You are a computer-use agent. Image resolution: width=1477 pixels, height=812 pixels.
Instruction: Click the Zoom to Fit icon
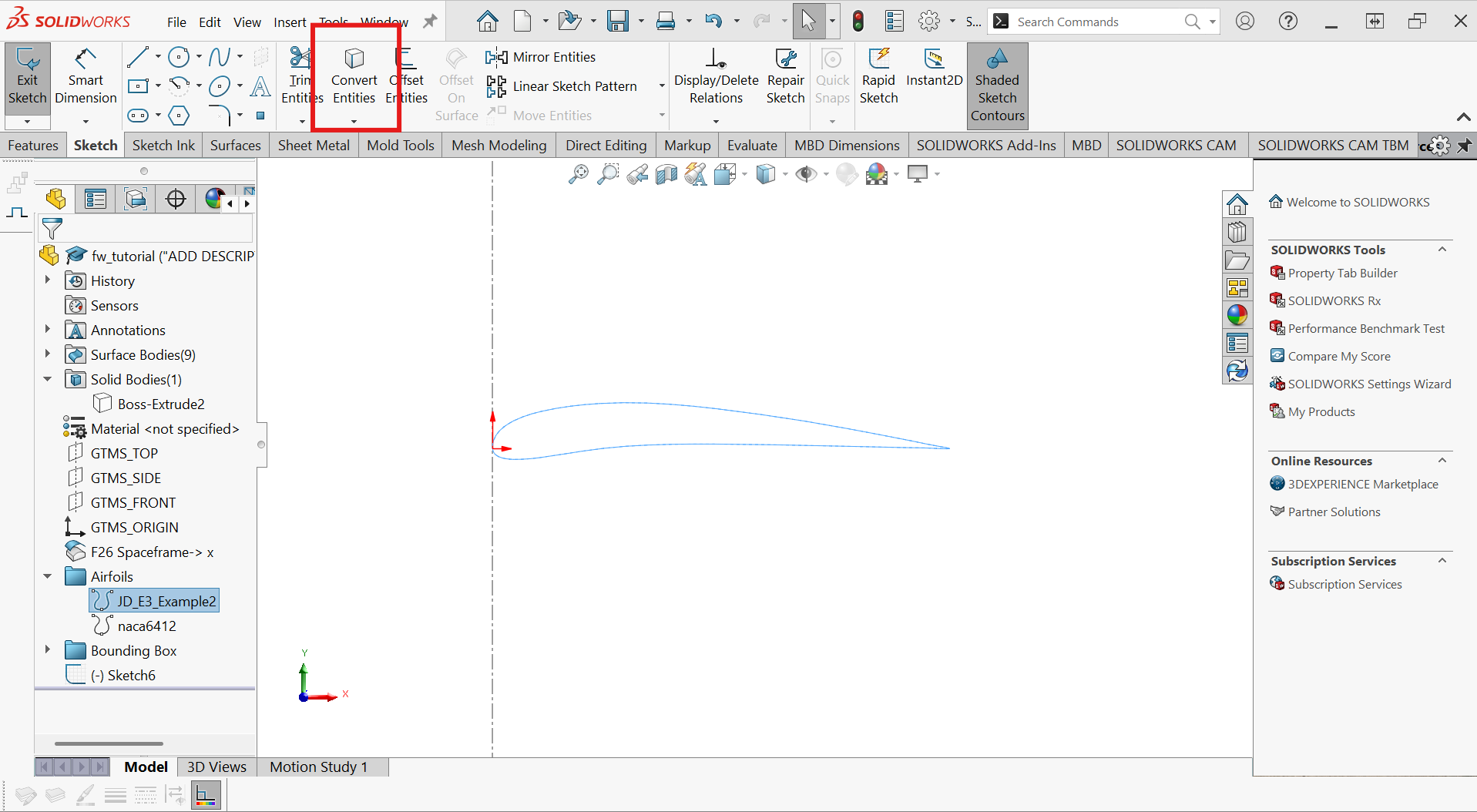(578, 175)
